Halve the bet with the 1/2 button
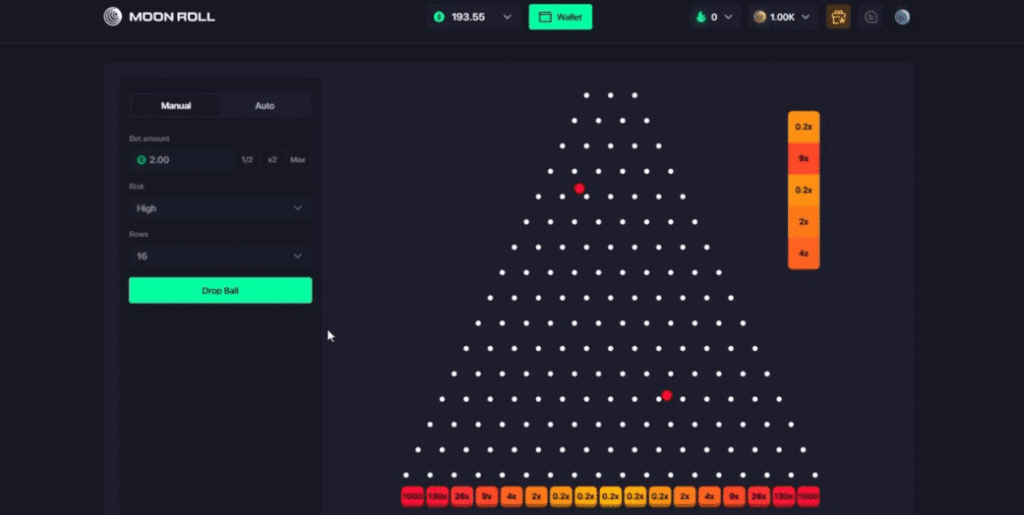The image size is (1024, 515). click(247, 160)
